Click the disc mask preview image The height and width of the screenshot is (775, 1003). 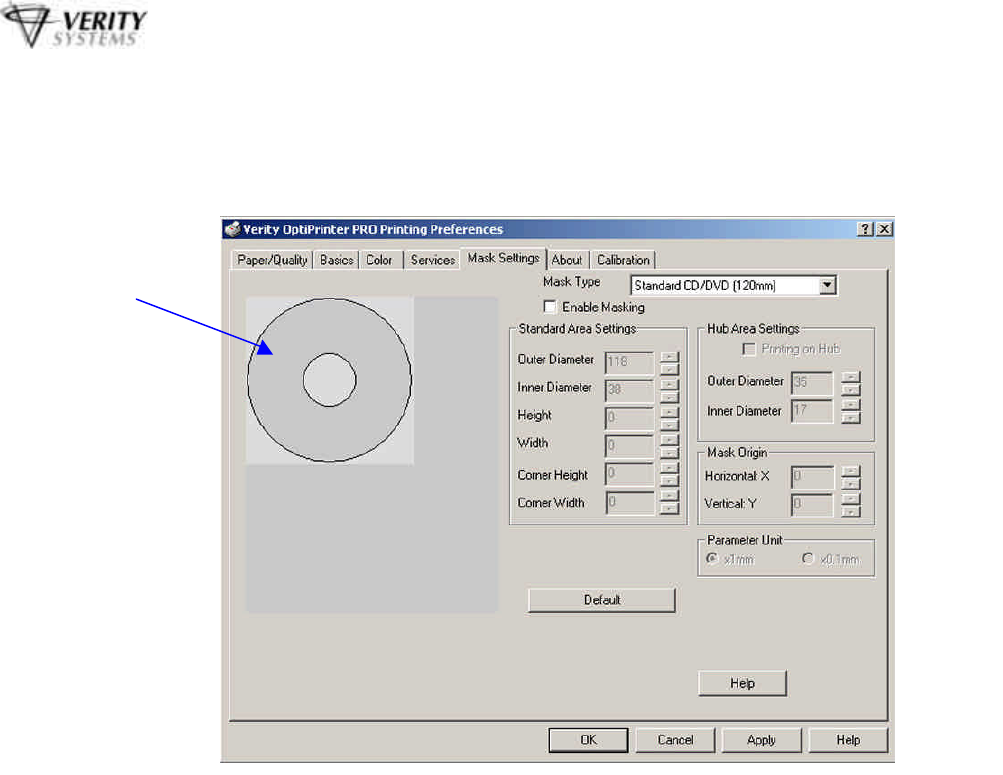click(x=330, y=380)
